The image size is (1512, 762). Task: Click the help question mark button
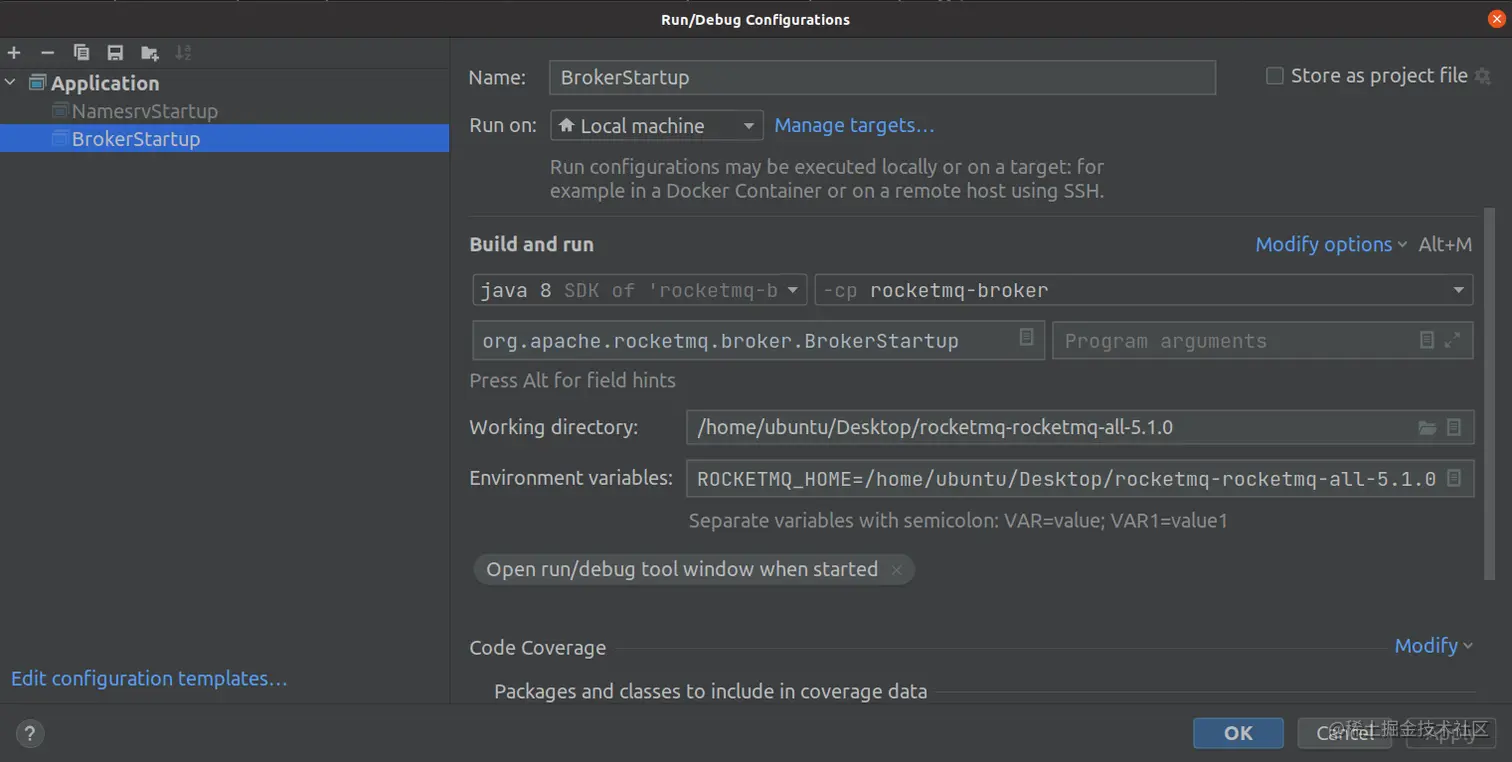31,733
